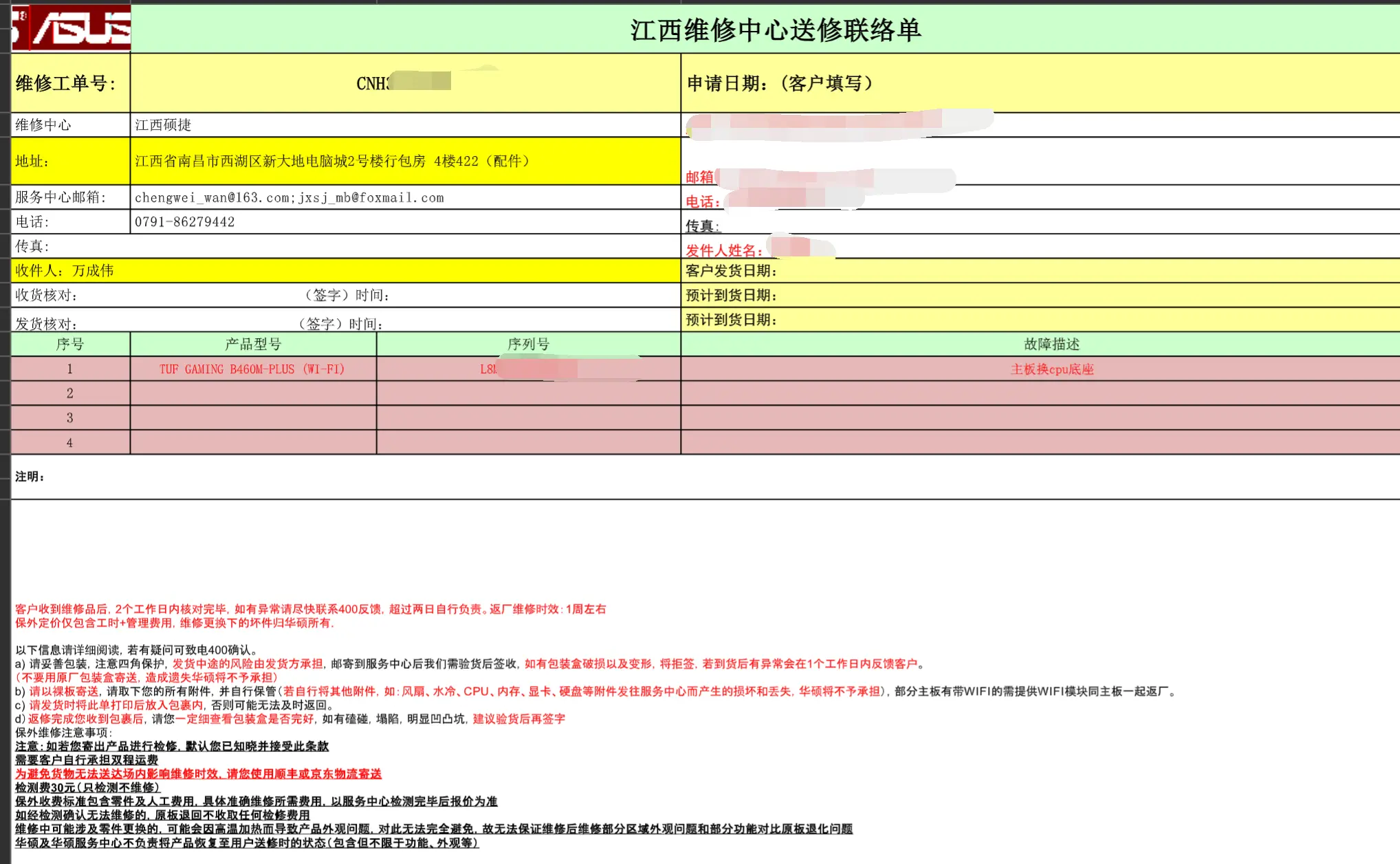This screenshot has width=1400, height=864.
Task: Click the empty product model cell in row 2
Action: tap(253, 393)
